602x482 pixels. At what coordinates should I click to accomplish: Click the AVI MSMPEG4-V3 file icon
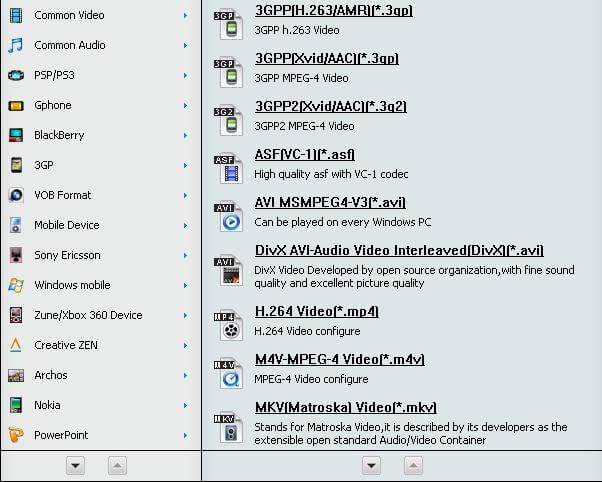pos(229,217)
